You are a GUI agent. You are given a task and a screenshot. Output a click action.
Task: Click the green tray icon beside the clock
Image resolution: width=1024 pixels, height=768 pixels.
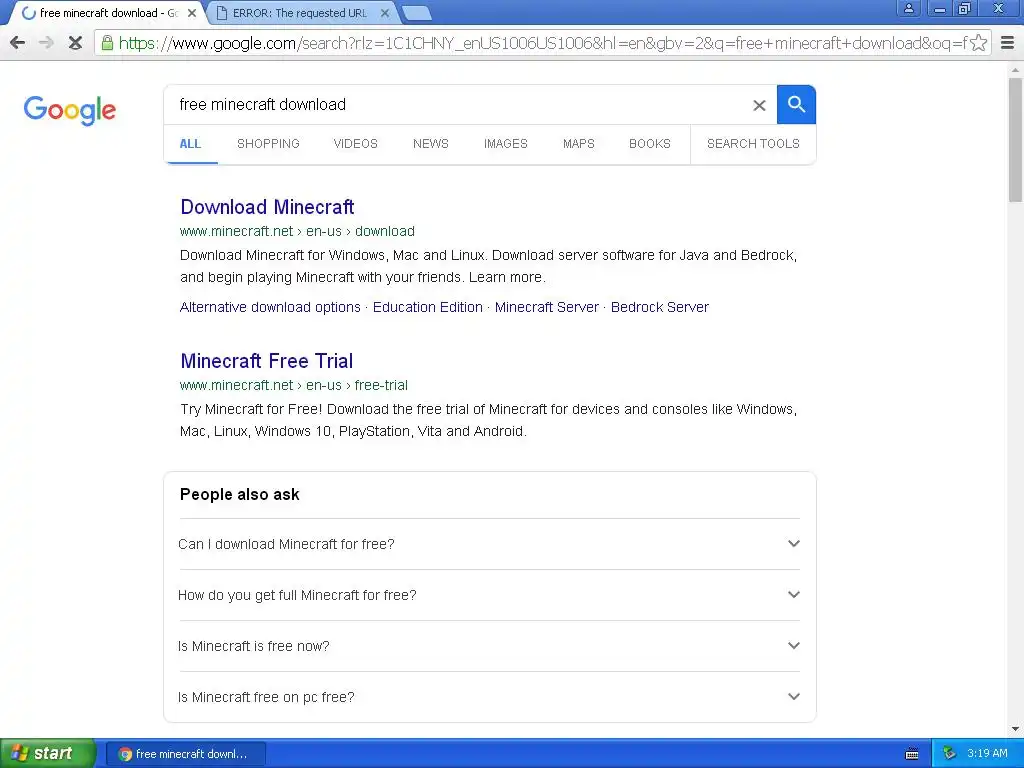click(x=949, y=753)
